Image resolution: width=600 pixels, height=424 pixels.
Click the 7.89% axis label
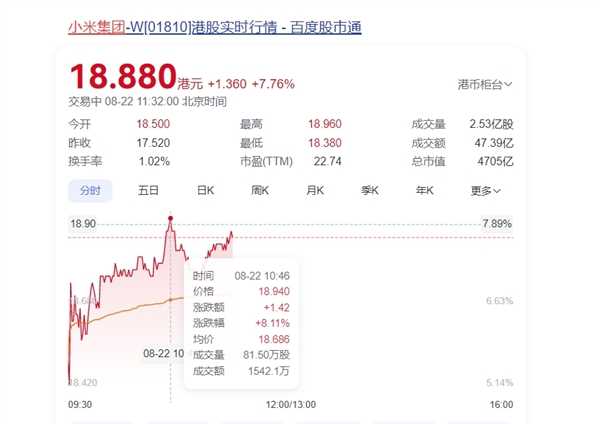[x=497, y=223]
